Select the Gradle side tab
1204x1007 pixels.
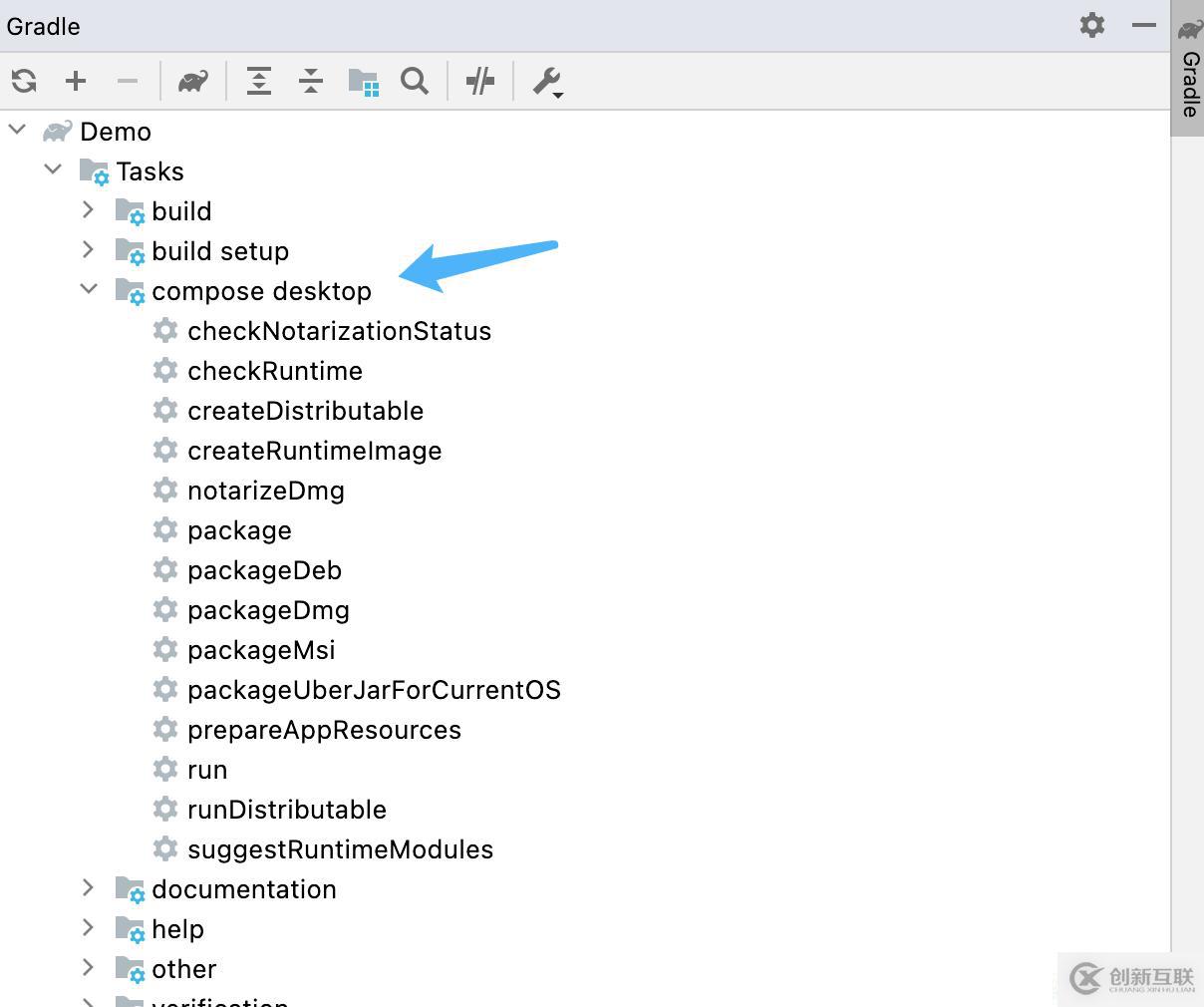click(1188, 68)
